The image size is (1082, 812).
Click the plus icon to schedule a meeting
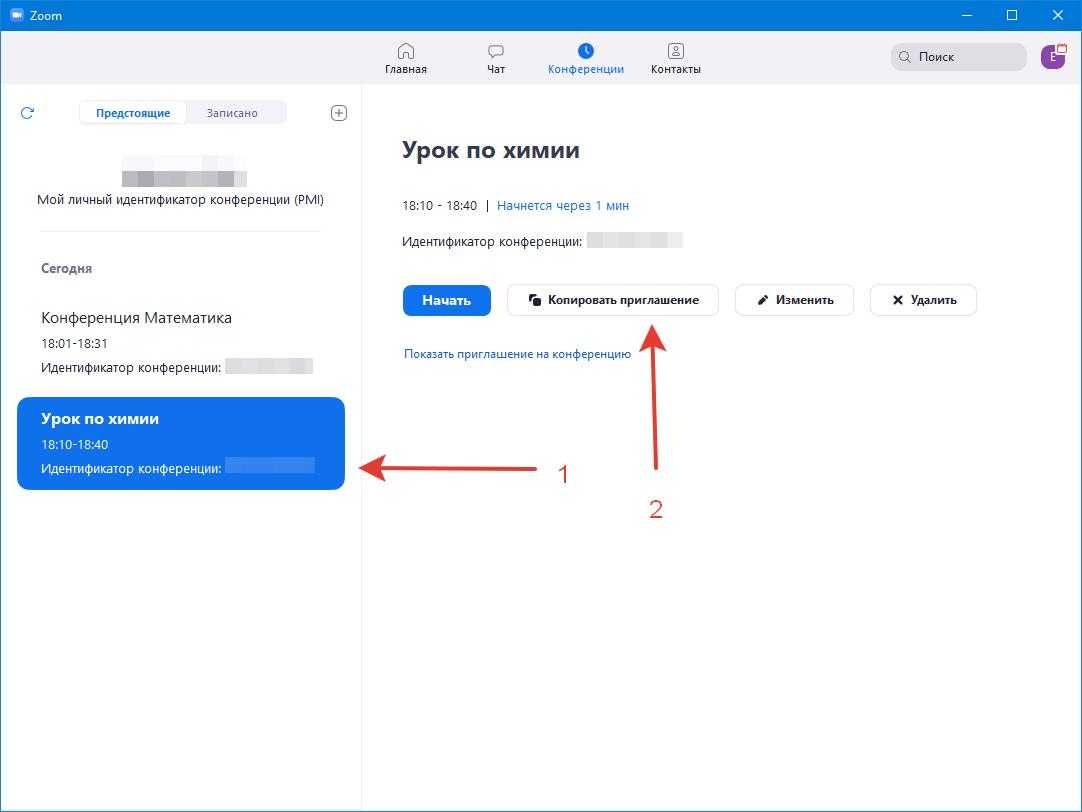tap(339, 113)
